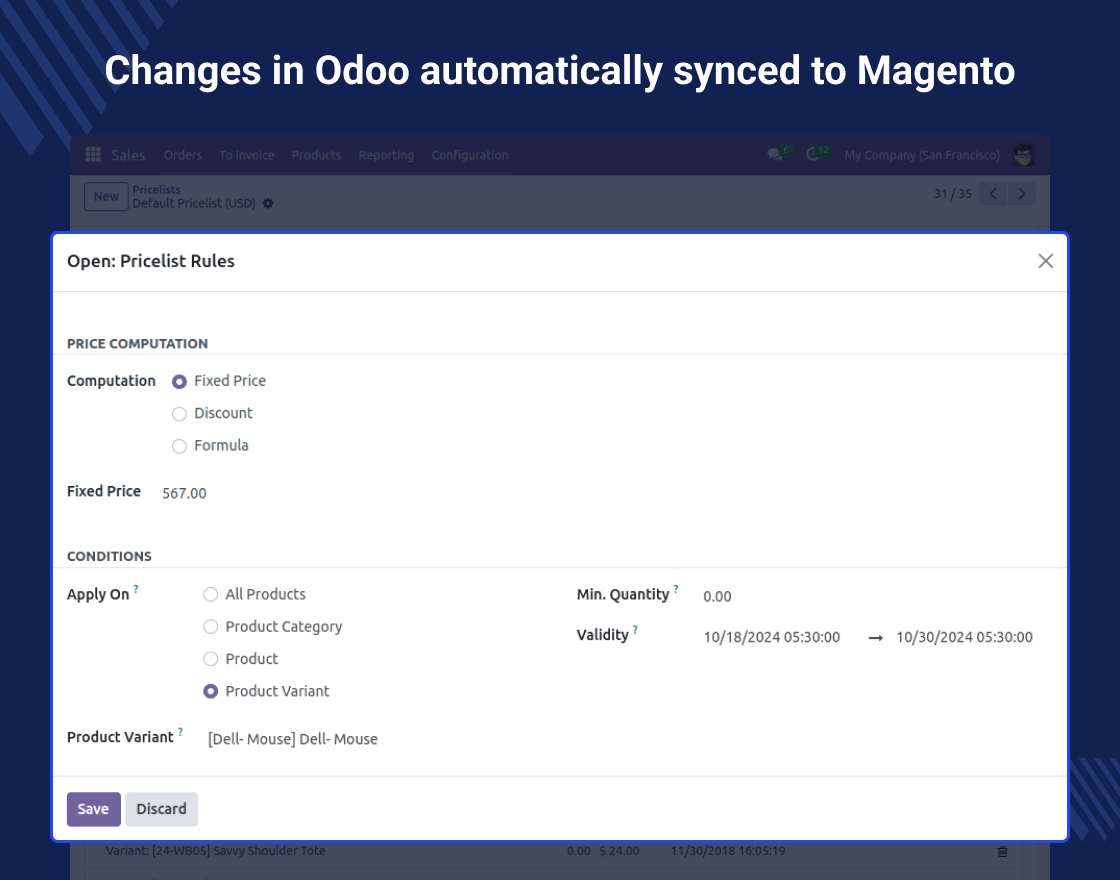
Task: Select Fixed Price computation
Action: pos(179,381)
